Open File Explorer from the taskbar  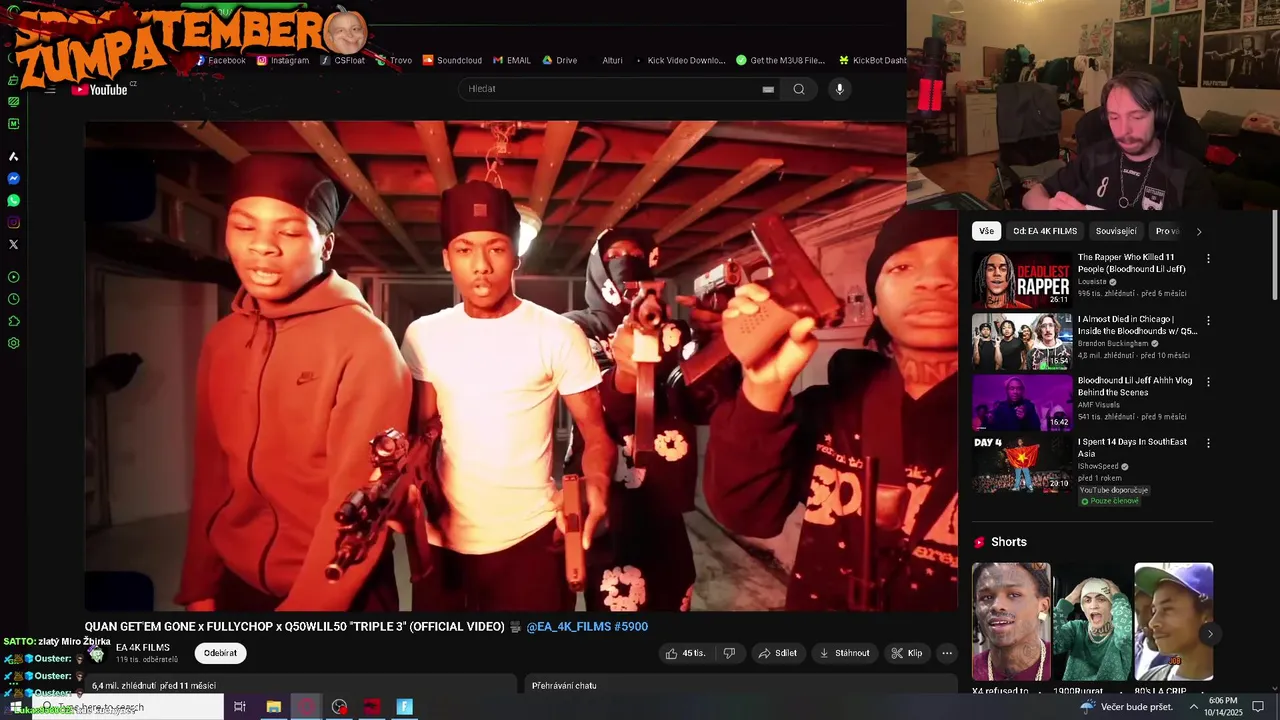(x=273, y=707)
